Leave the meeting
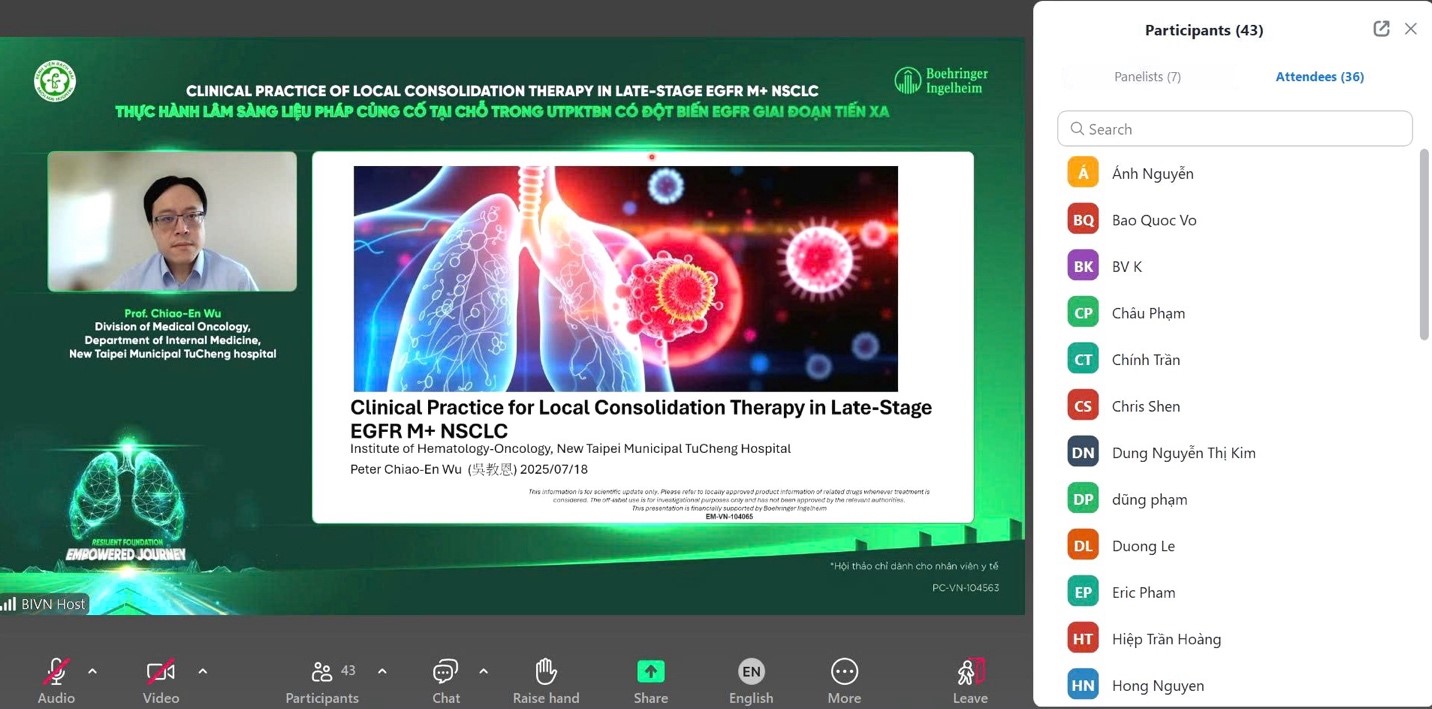 (x=969, y=673)
